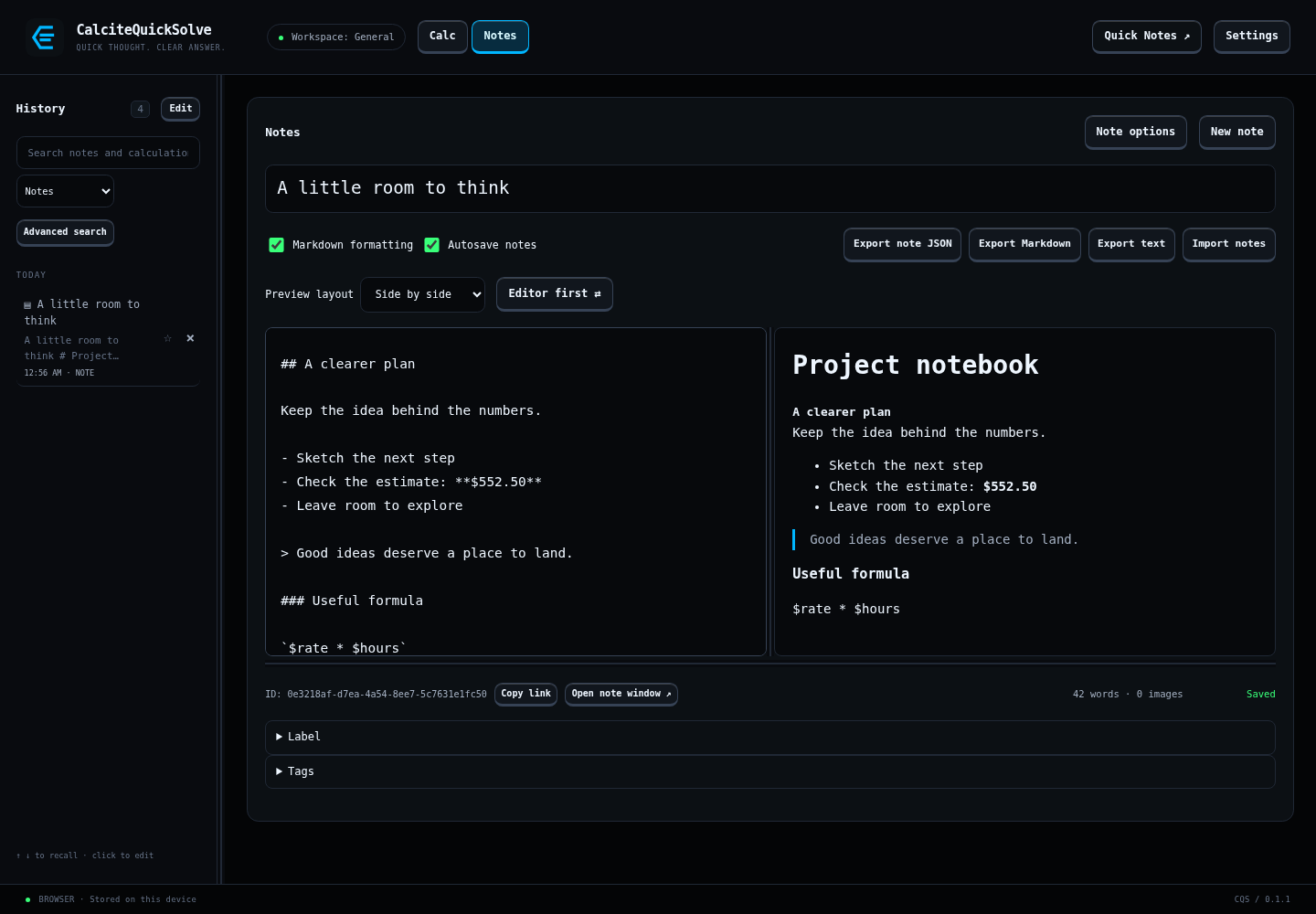Star the 'A little room to think' history entry
Image resolution: width=1316 pixels, height=914 pixels.
pos(167,338)
